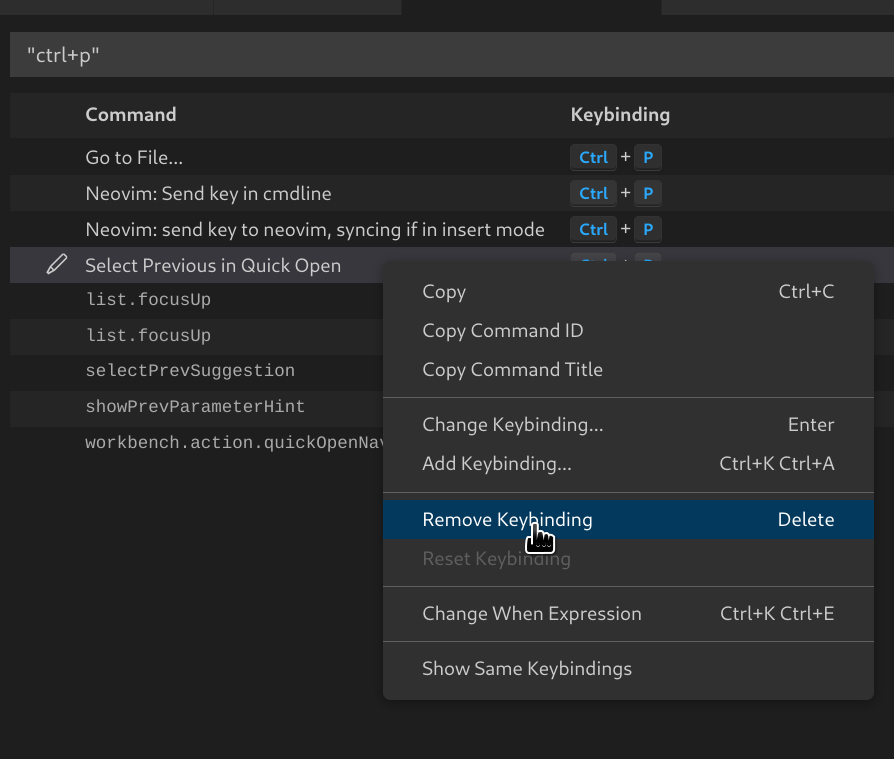Click the Ctrl chip beside Neovim: Send key in cmdline
Viewport: 894px width, 759px height.
tap(593, 193)
